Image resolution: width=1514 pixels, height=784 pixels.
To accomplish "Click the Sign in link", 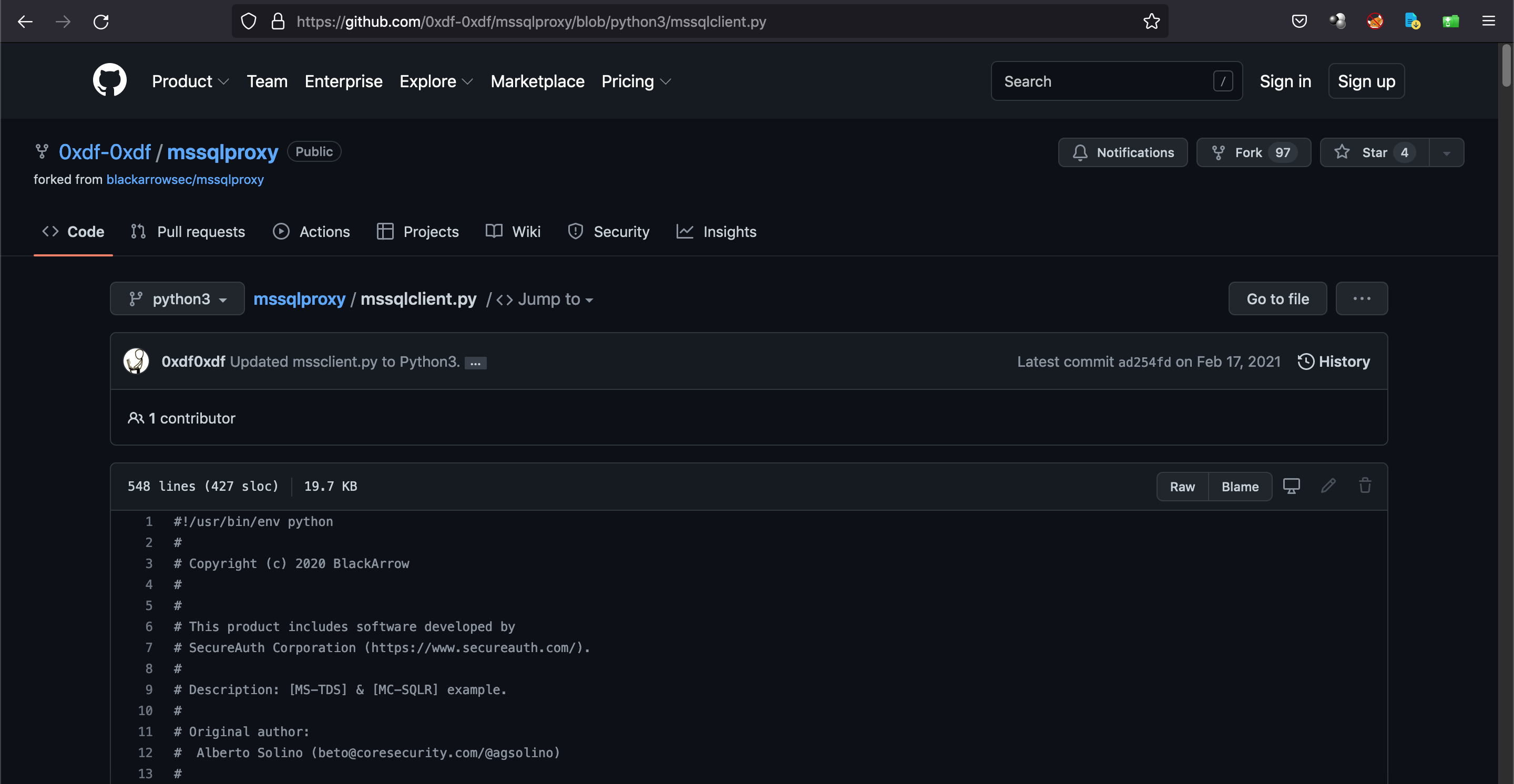I will coord(1285,81).
